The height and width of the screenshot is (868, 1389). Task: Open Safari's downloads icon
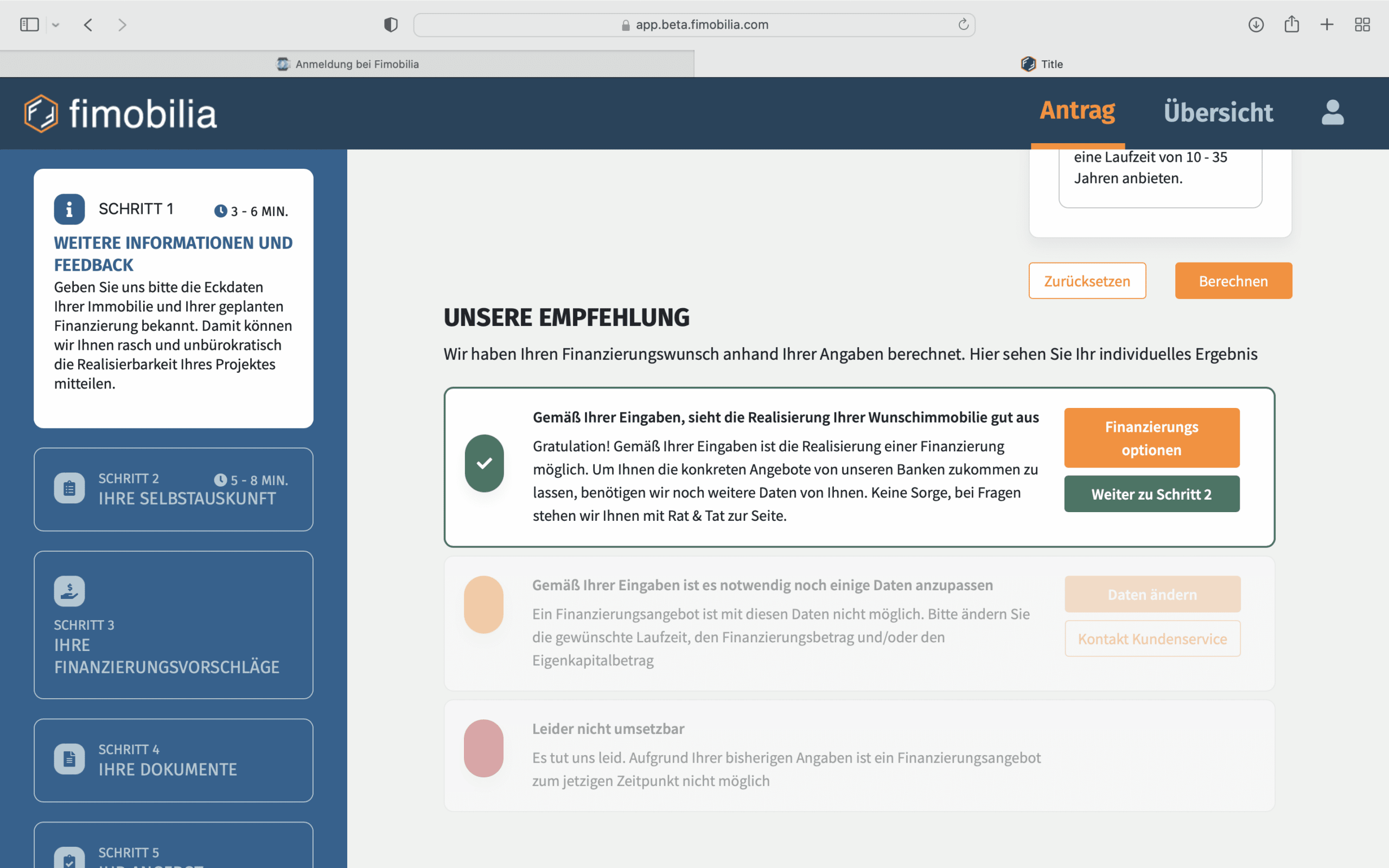1256,25
